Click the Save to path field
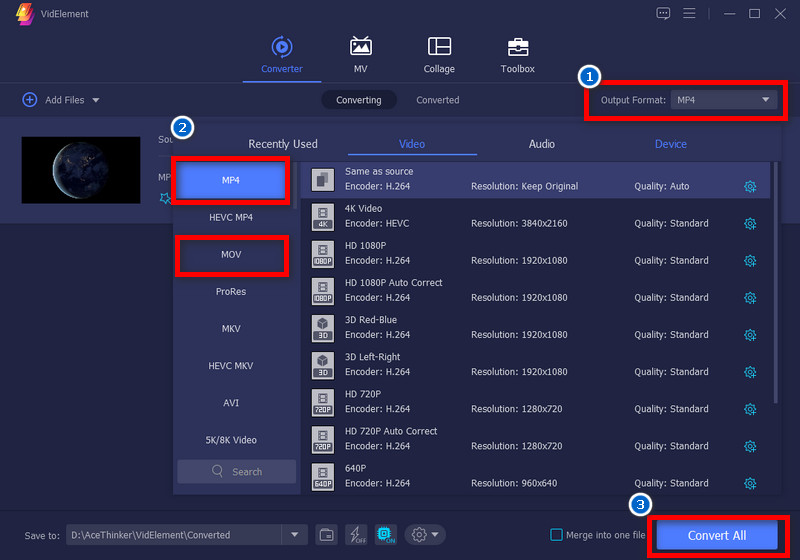Viewport: 800px width, 560px height. click(x=173, y=535)
